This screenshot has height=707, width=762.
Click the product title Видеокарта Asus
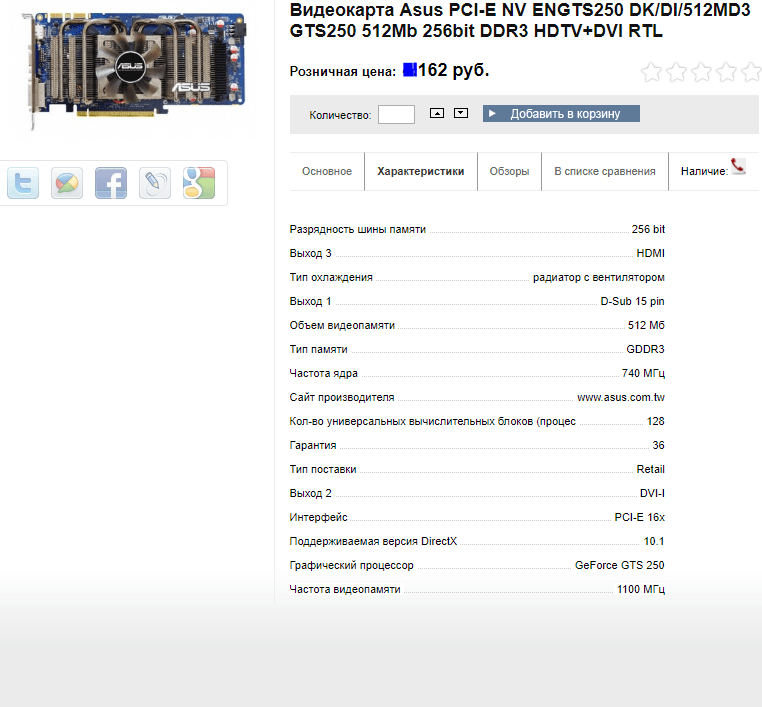coord(520,20)
